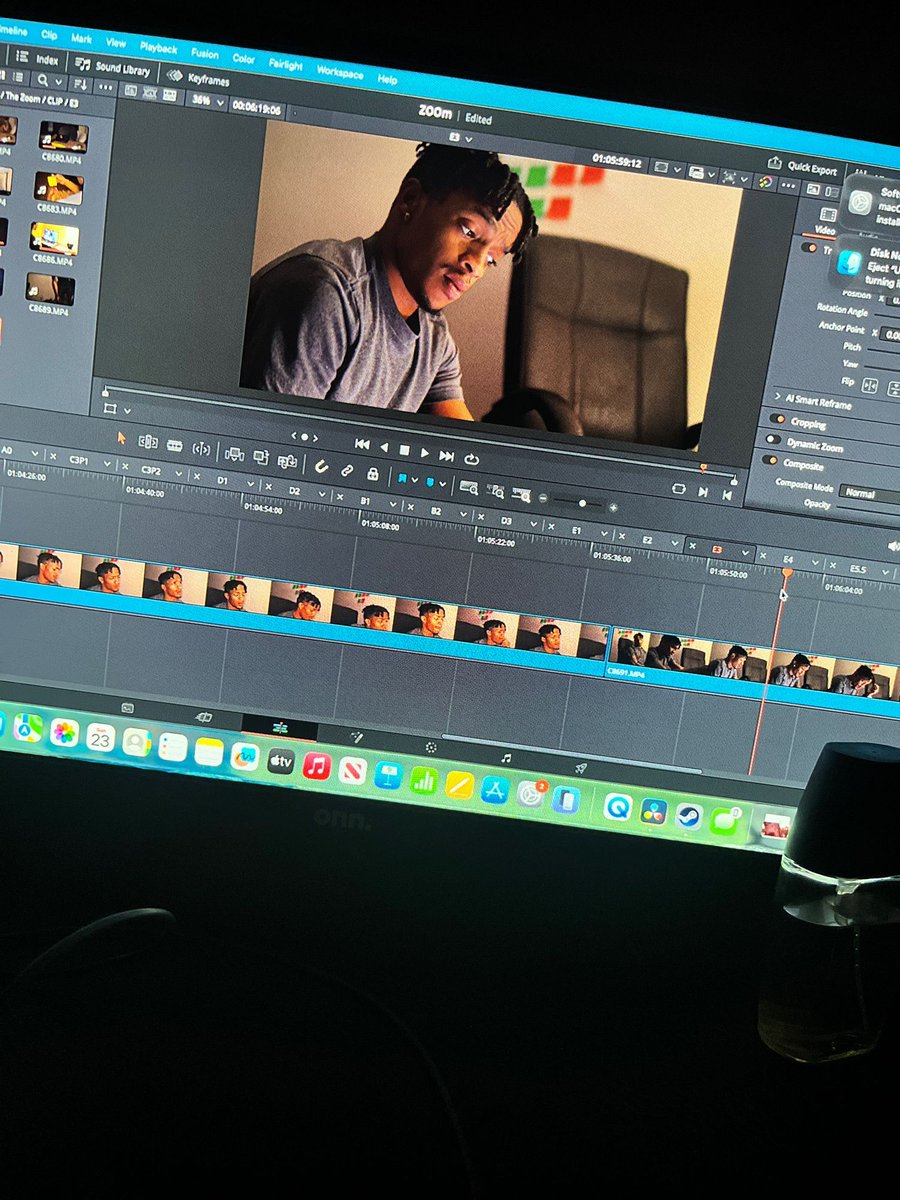The image size is (900, 1200).
Task: Toggle loop playback
Action: 471,459
